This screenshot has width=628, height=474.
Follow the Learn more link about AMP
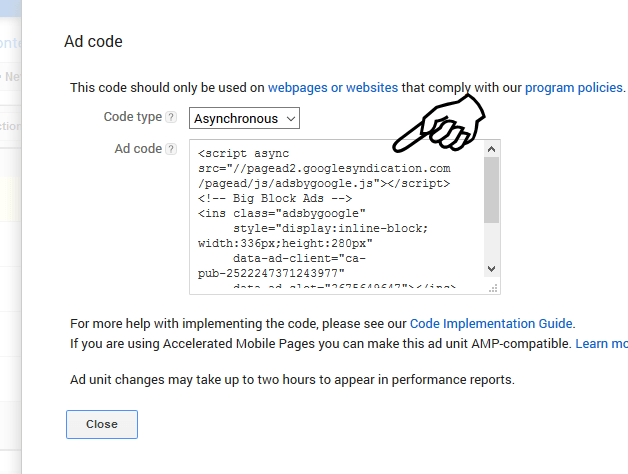tap(602, 343)
